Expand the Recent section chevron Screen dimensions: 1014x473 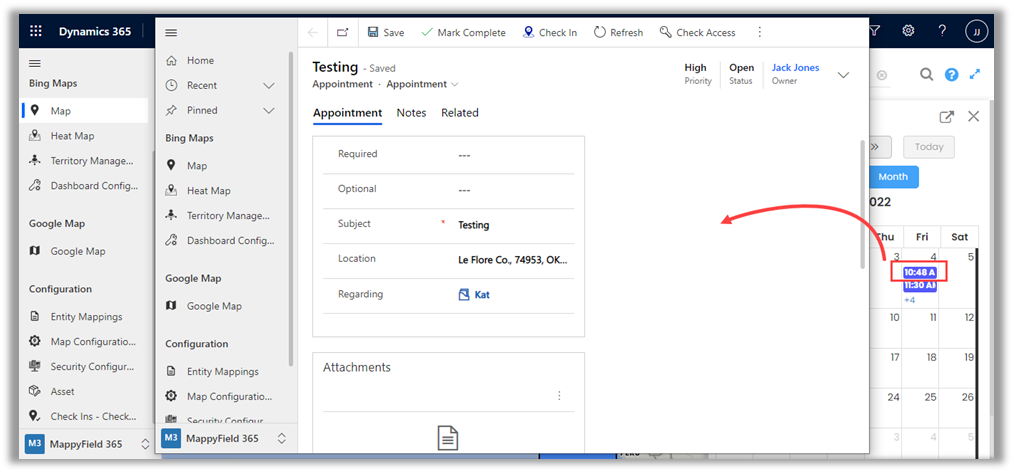tap(268, 86)
